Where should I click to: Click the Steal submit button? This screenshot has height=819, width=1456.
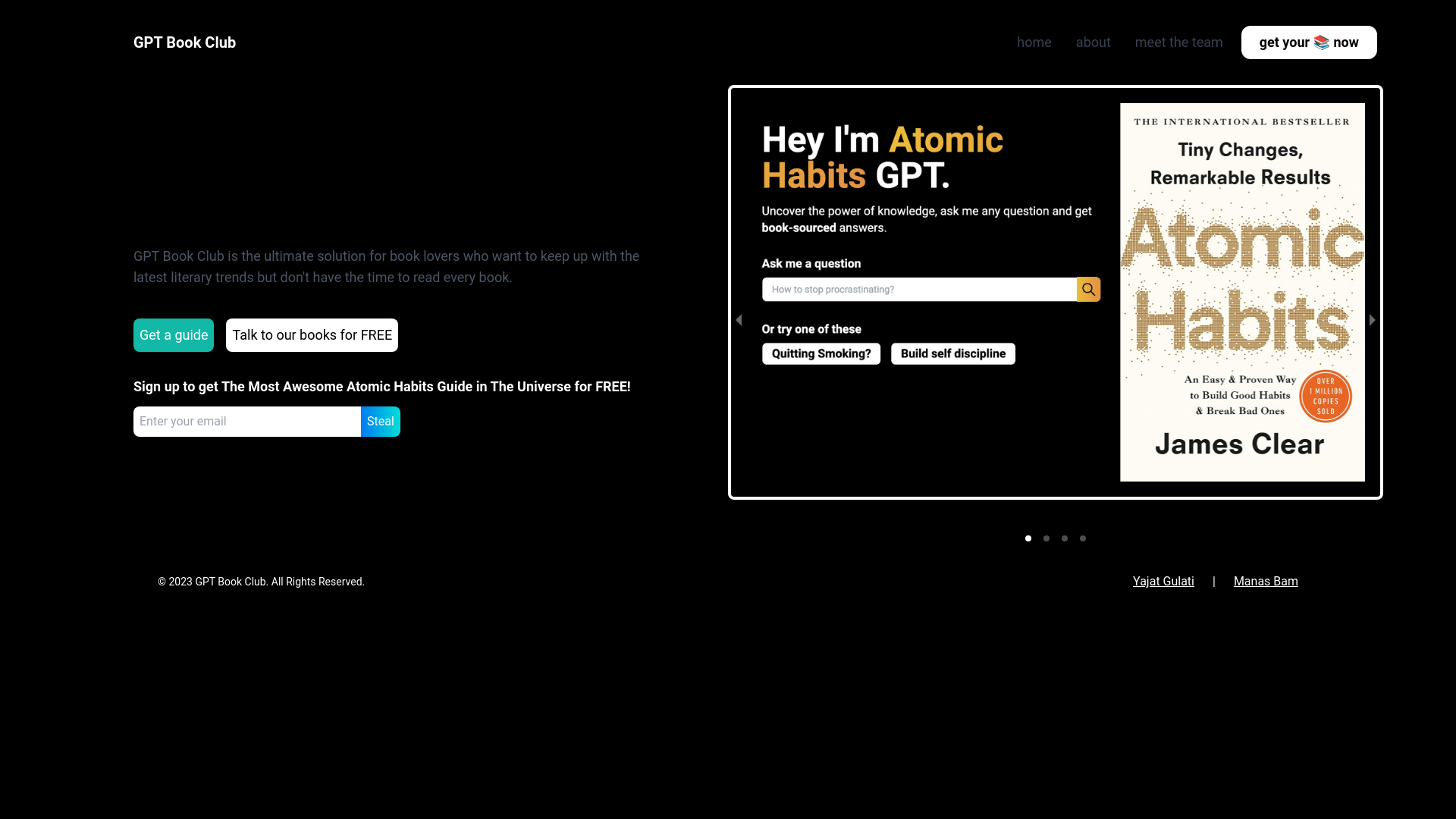(380, 422)
